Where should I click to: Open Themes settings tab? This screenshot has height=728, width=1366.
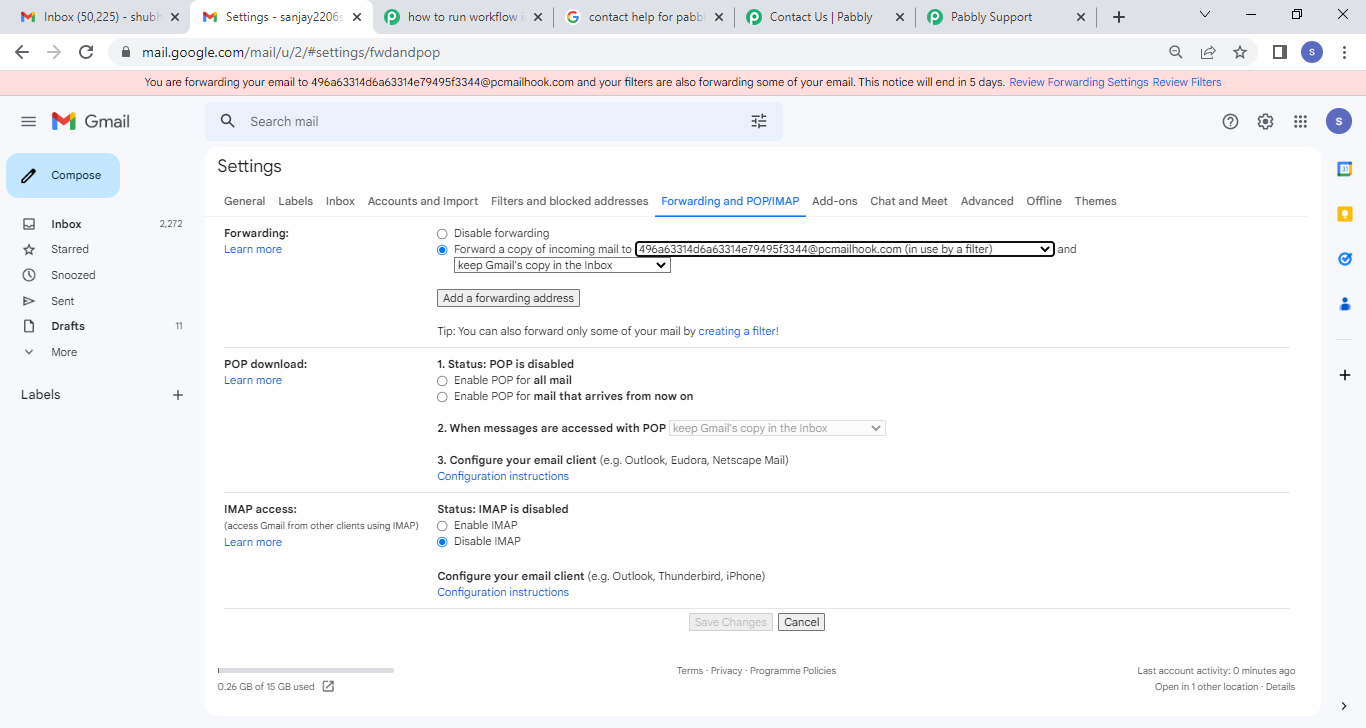1096,201
